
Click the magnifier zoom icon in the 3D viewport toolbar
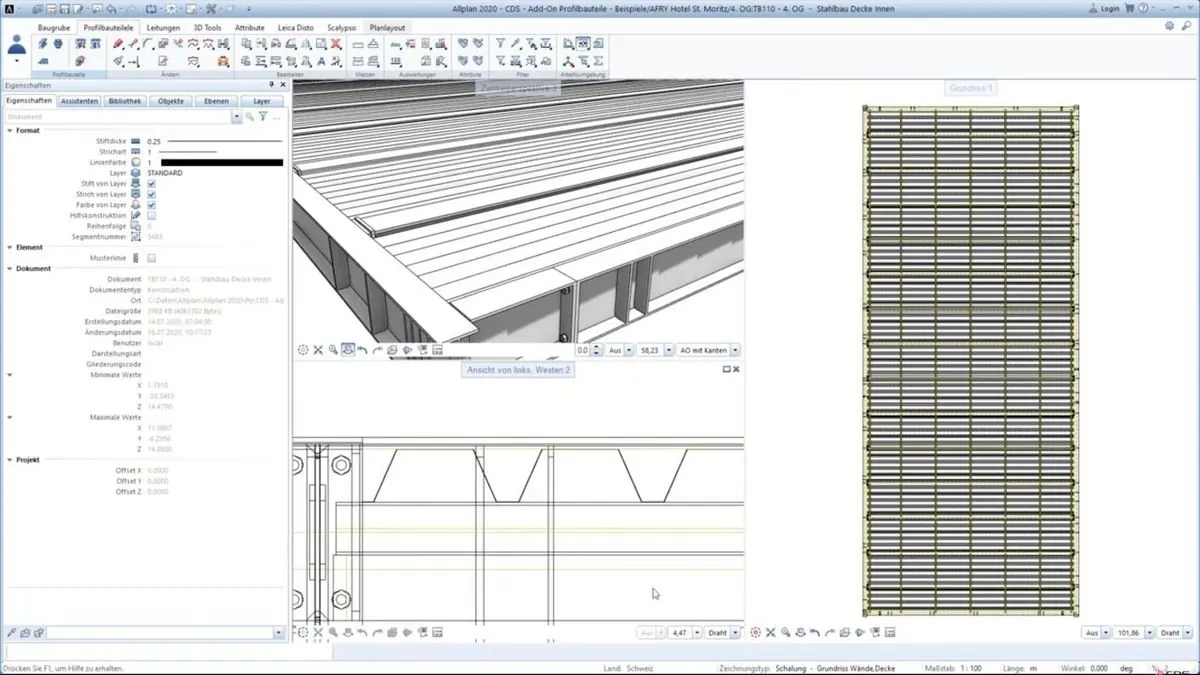pyautogui.click(x=333, y=350)
